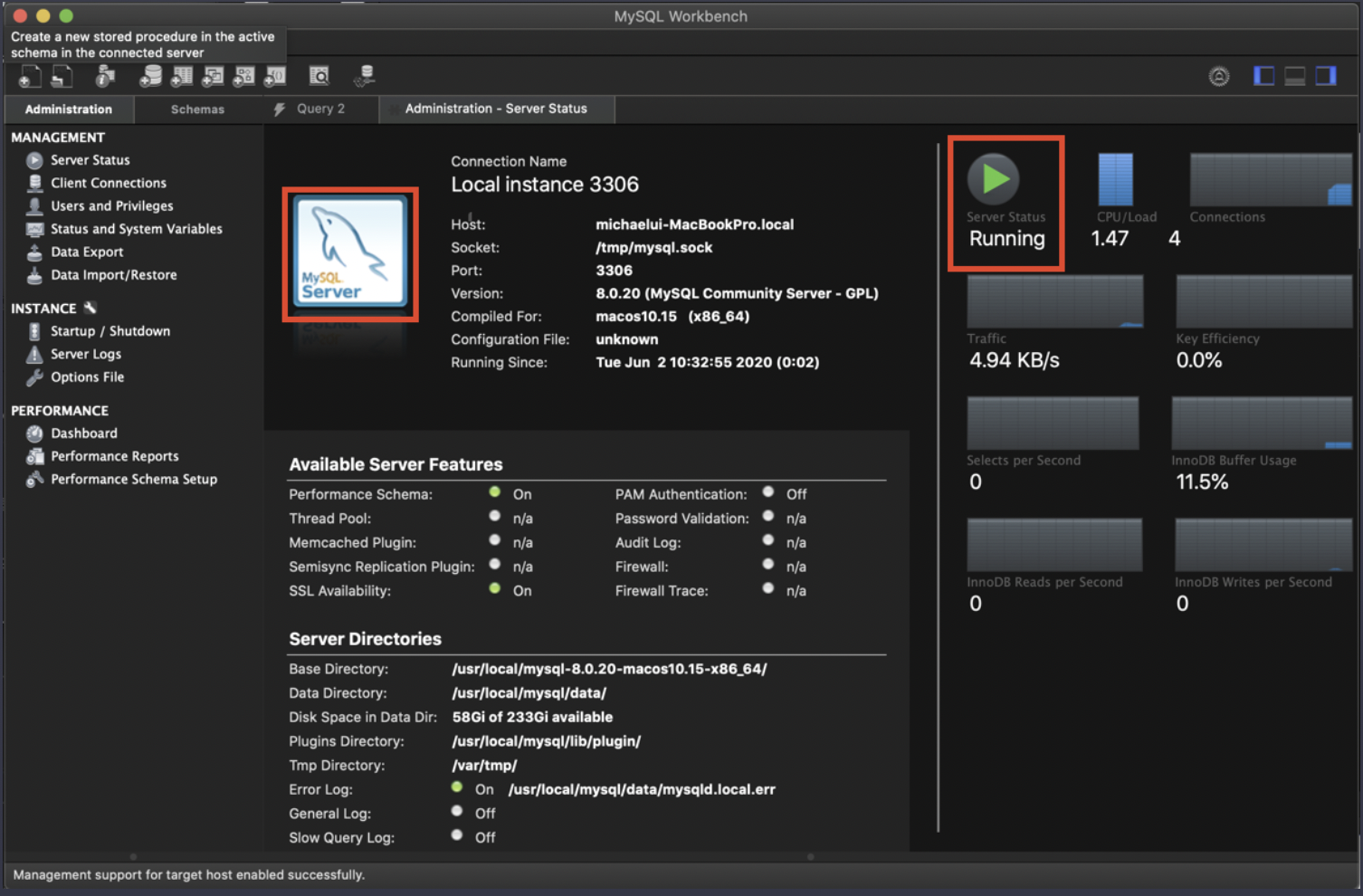Create a new function icon
This screenshot has width=1363, height=896.
274,77
